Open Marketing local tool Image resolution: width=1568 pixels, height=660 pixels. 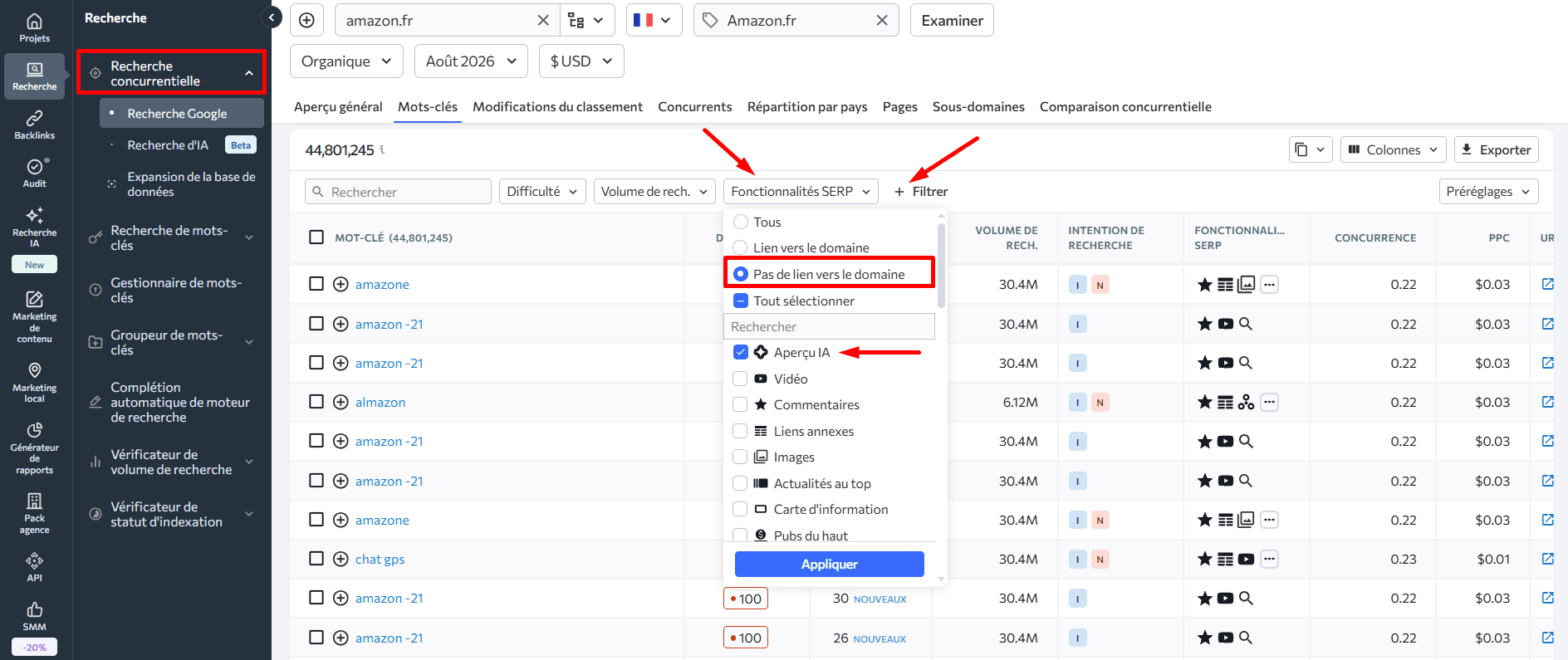(x=35, y=382)
